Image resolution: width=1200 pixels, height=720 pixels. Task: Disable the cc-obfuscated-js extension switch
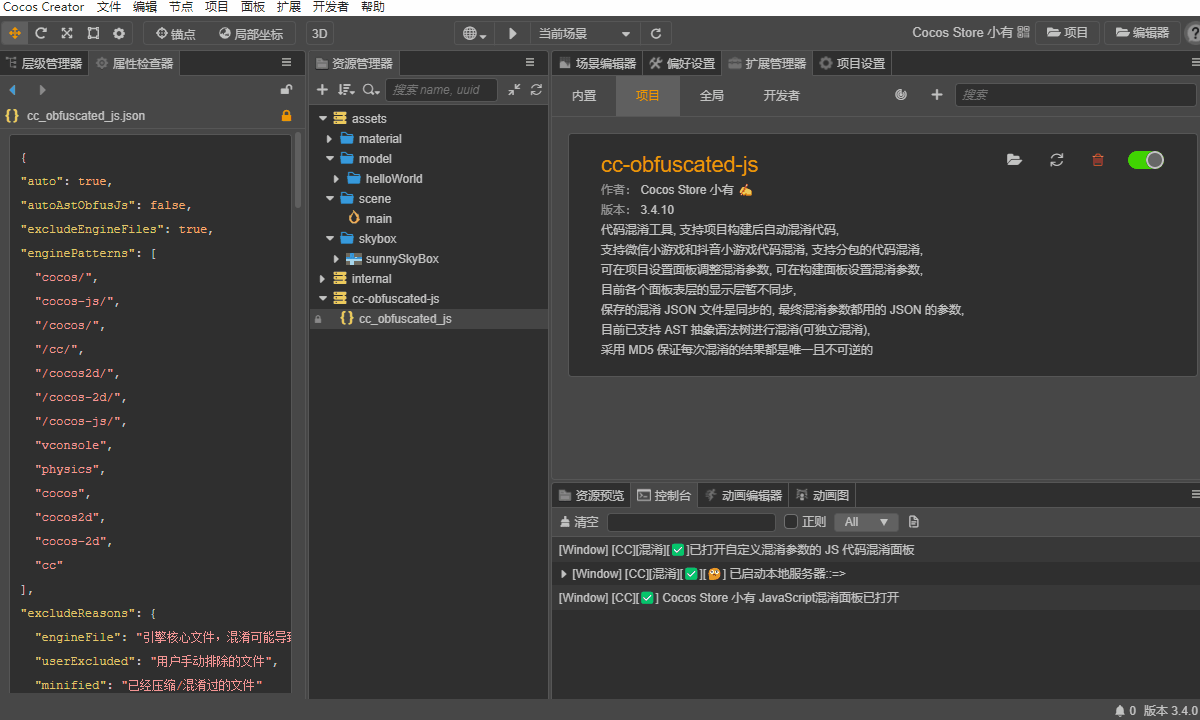click(x=1146, y=160)
